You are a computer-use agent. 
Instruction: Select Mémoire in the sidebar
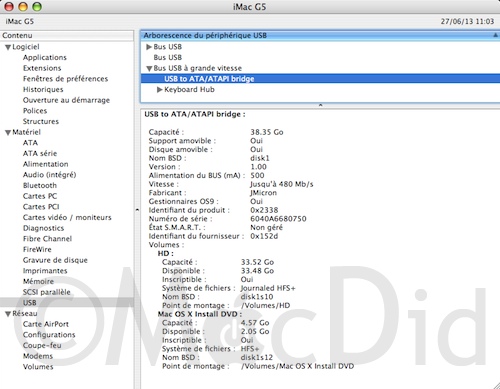point(38,281)
